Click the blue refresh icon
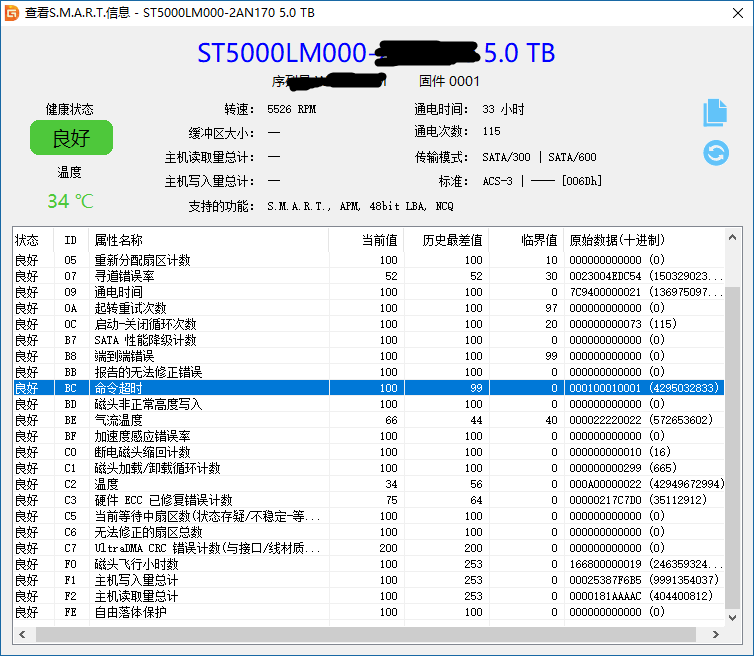Image resolution: width=754 pixels, height=656 pixels. click(x=716, y=153)
